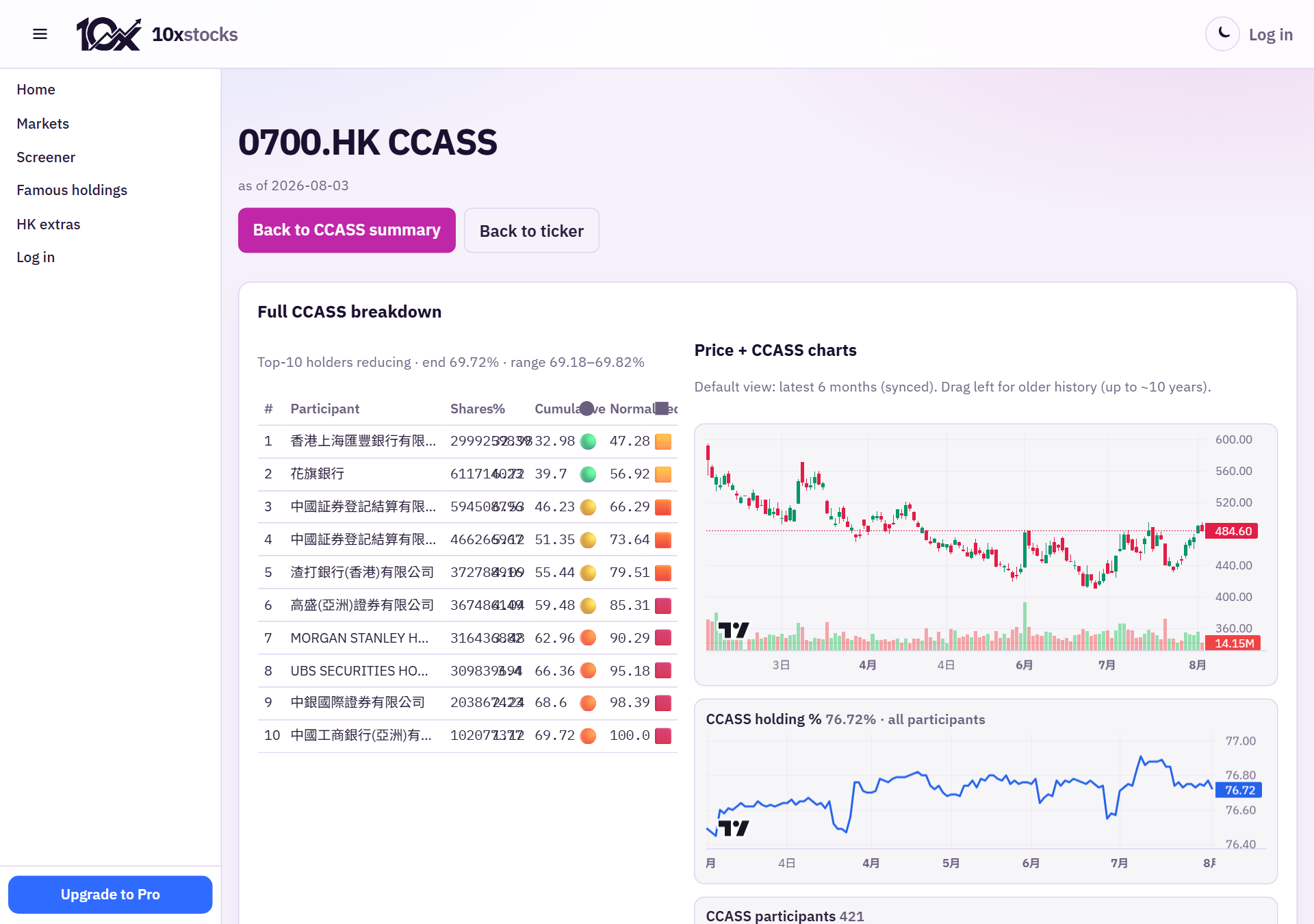1314x924 pixels.
Task: Click the CCASS participants 421 heading
Action: pyautogui.click(x=785, y=916)
